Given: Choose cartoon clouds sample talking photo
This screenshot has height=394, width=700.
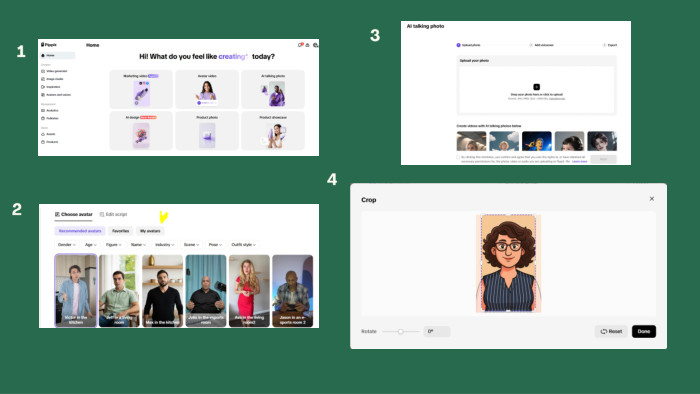Looking at the screenshot, I should click(504, 141).
